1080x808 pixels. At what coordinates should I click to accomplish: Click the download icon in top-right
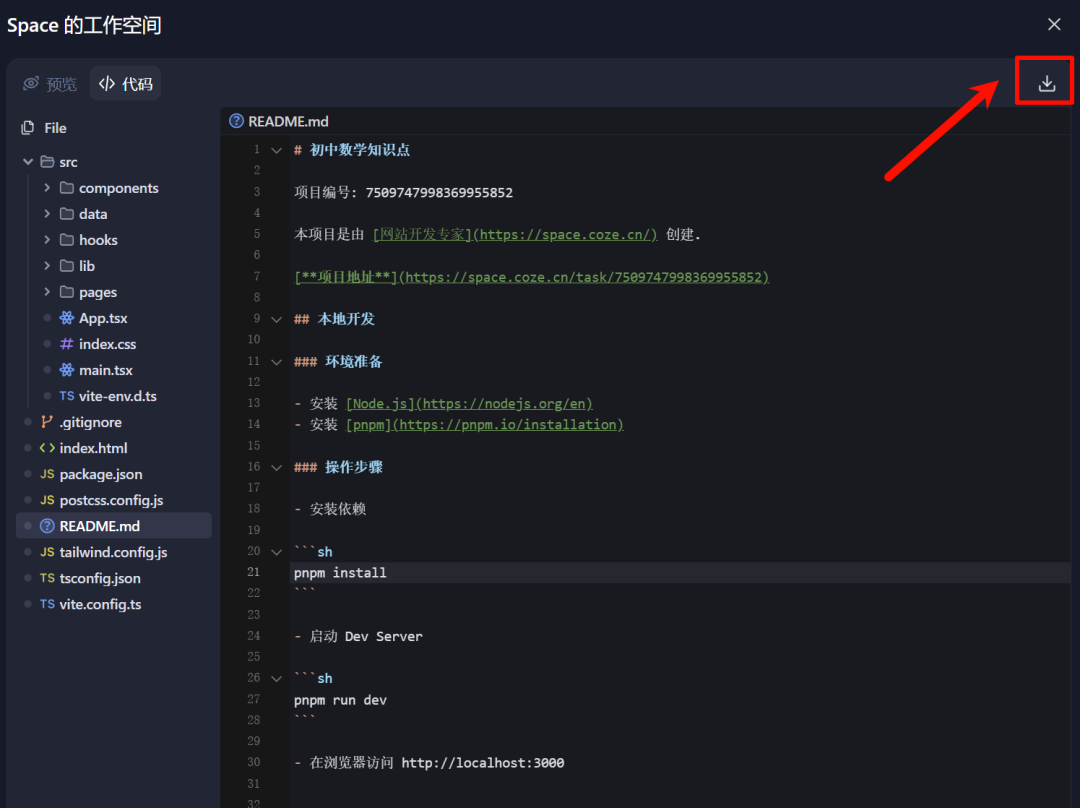(1046, 83)
